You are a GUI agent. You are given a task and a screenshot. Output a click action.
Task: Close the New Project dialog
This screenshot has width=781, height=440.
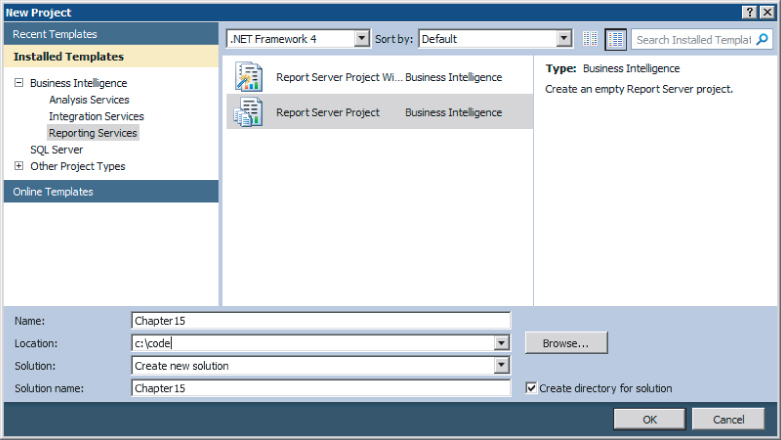coord(767,12)
